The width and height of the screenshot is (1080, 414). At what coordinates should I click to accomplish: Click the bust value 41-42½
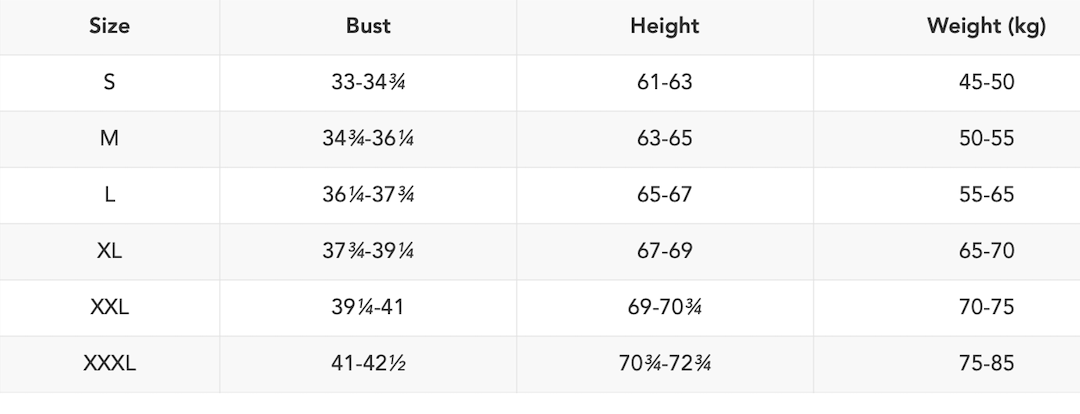pos(368,364)
